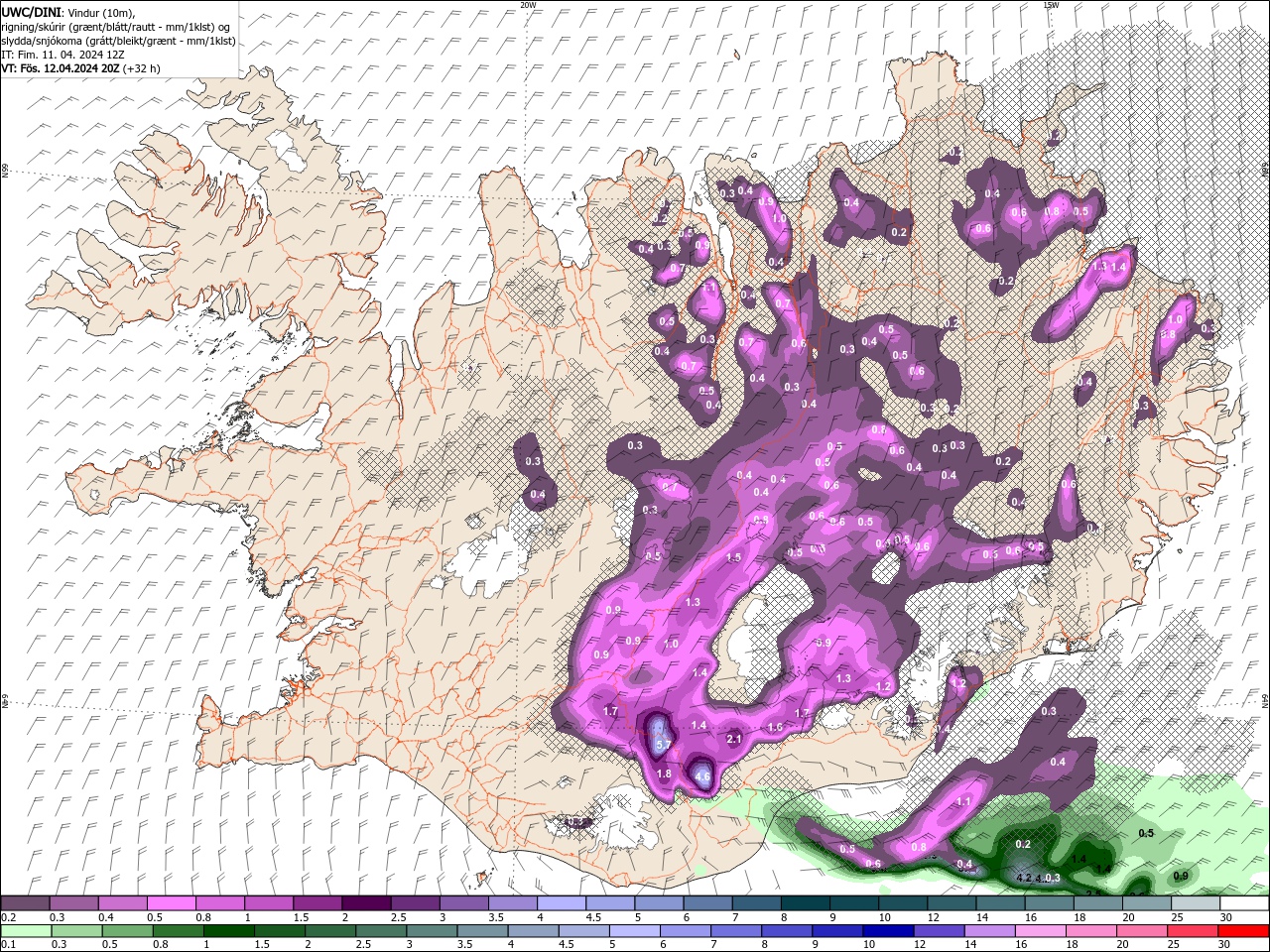The width and height of the screenshot is (1270, 952).
Task: Select the 0.5 swatch in lower rain legend
Action: click(x=127, y=931)
